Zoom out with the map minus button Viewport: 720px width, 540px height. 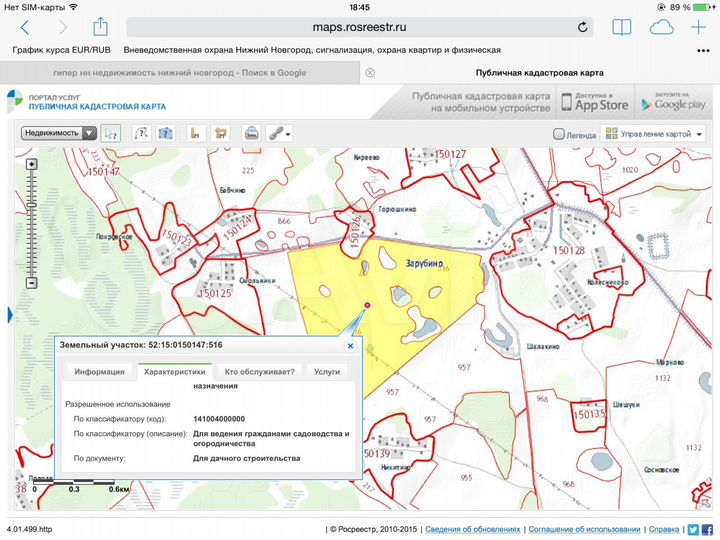31,283
